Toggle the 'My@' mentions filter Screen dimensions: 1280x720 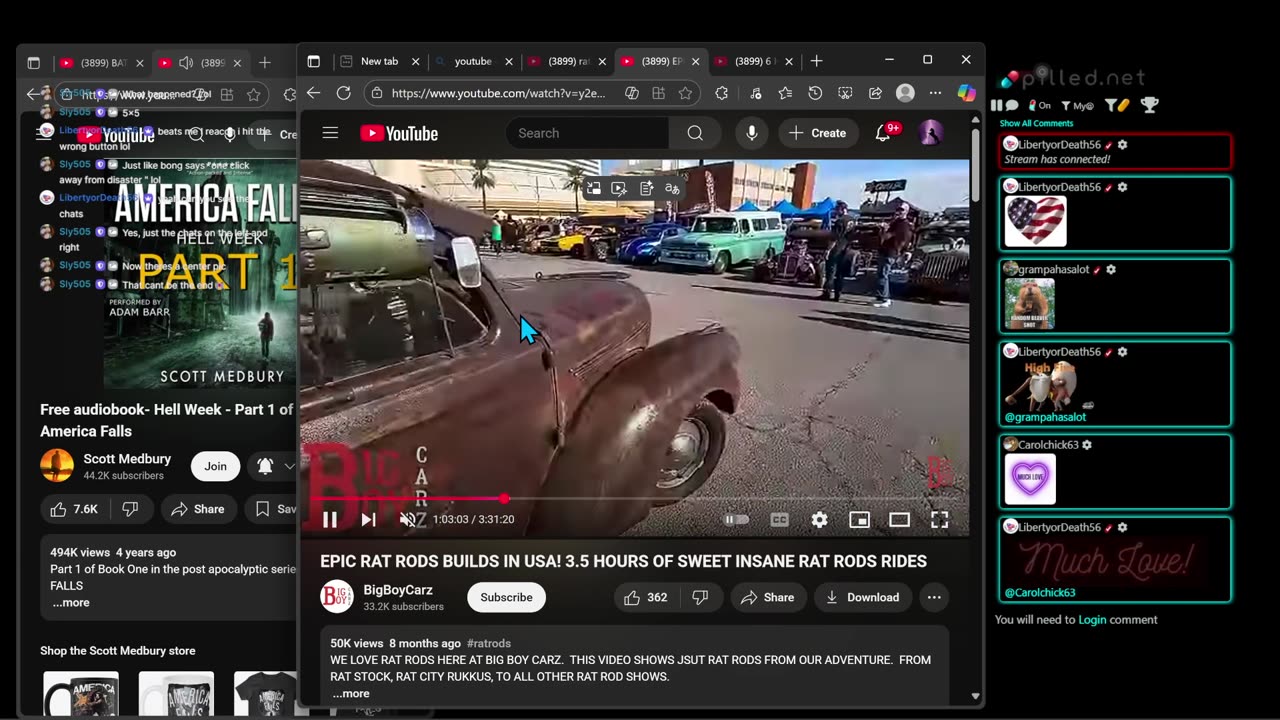(1077, 105)
